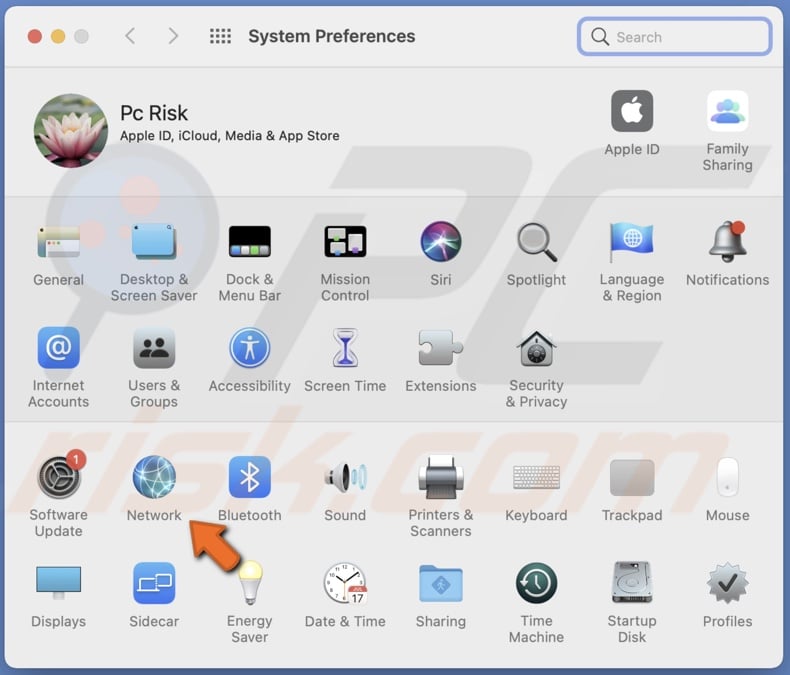Open Time Machine preferences
This screenshot has width=790, height=675.
[536, 584]
